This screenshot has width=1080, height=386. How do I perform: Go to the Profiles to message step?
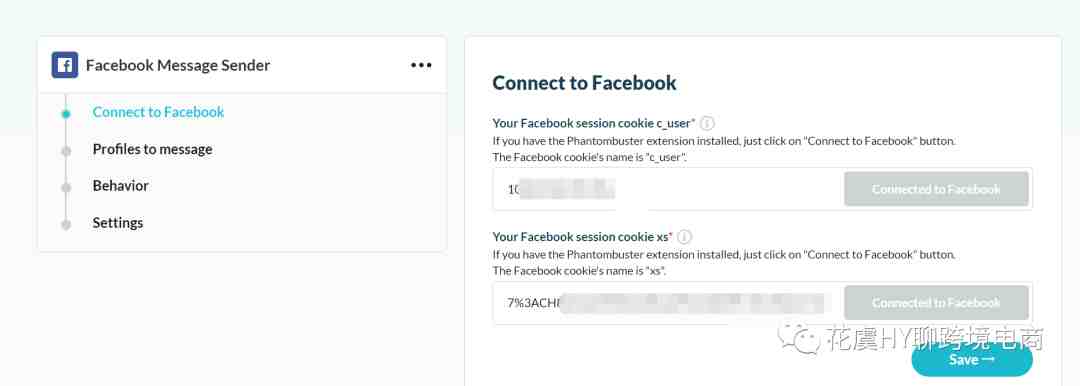152,150
